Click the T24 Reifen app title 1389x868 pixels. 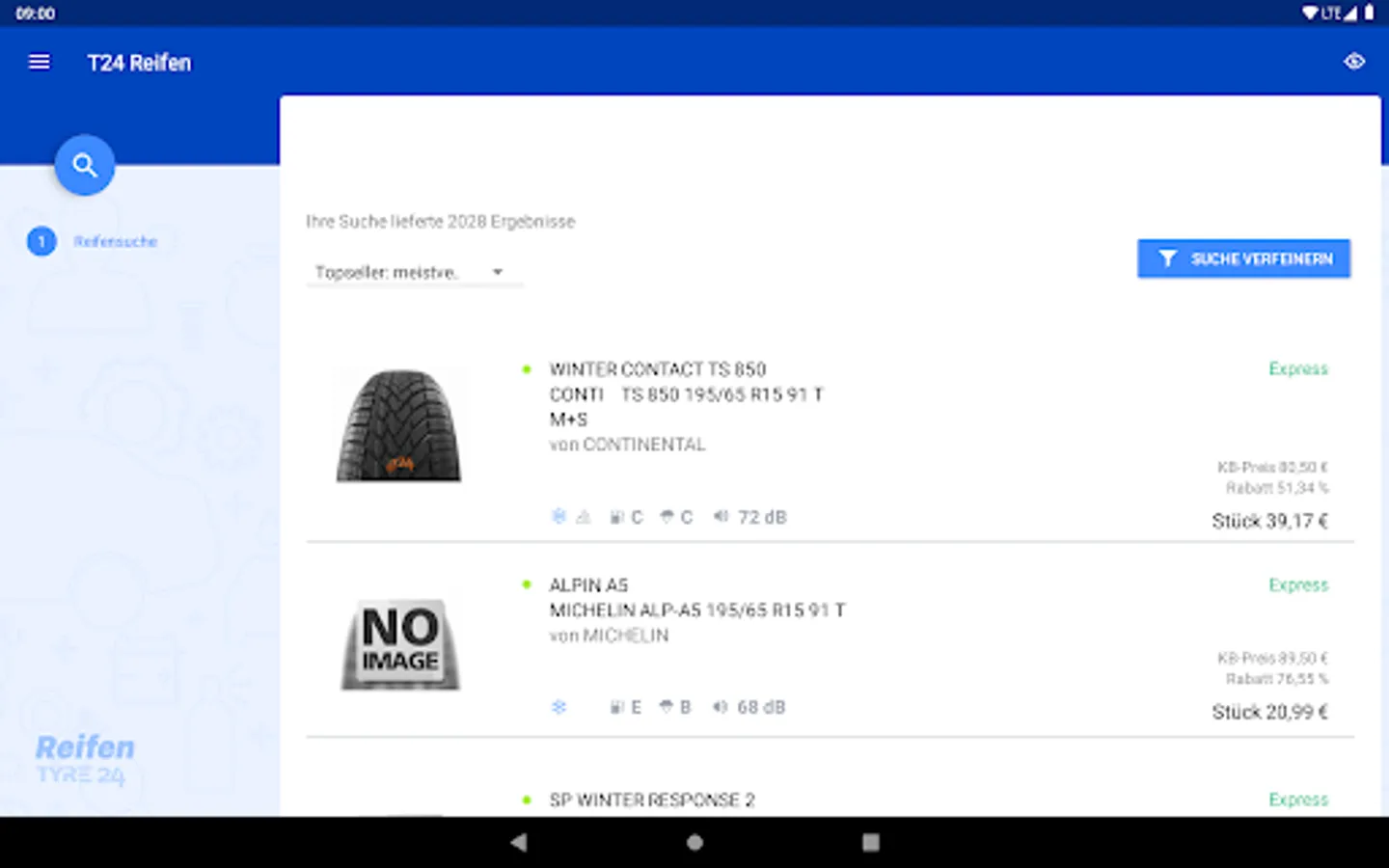pos(139,63)
